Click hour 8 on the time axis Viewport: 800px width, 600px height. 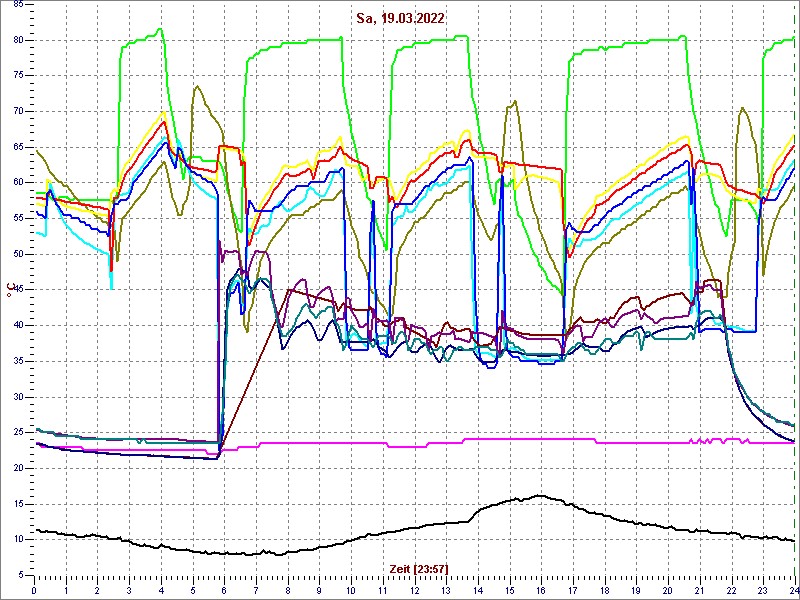pyautogui.click(x=287, y=589)
